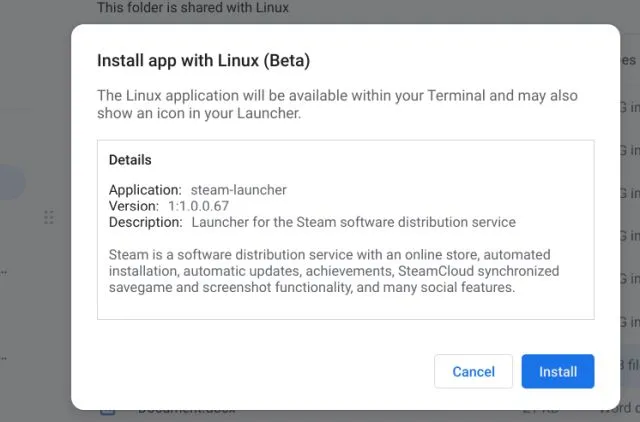Click the 'Details' heading

[130, 159]
